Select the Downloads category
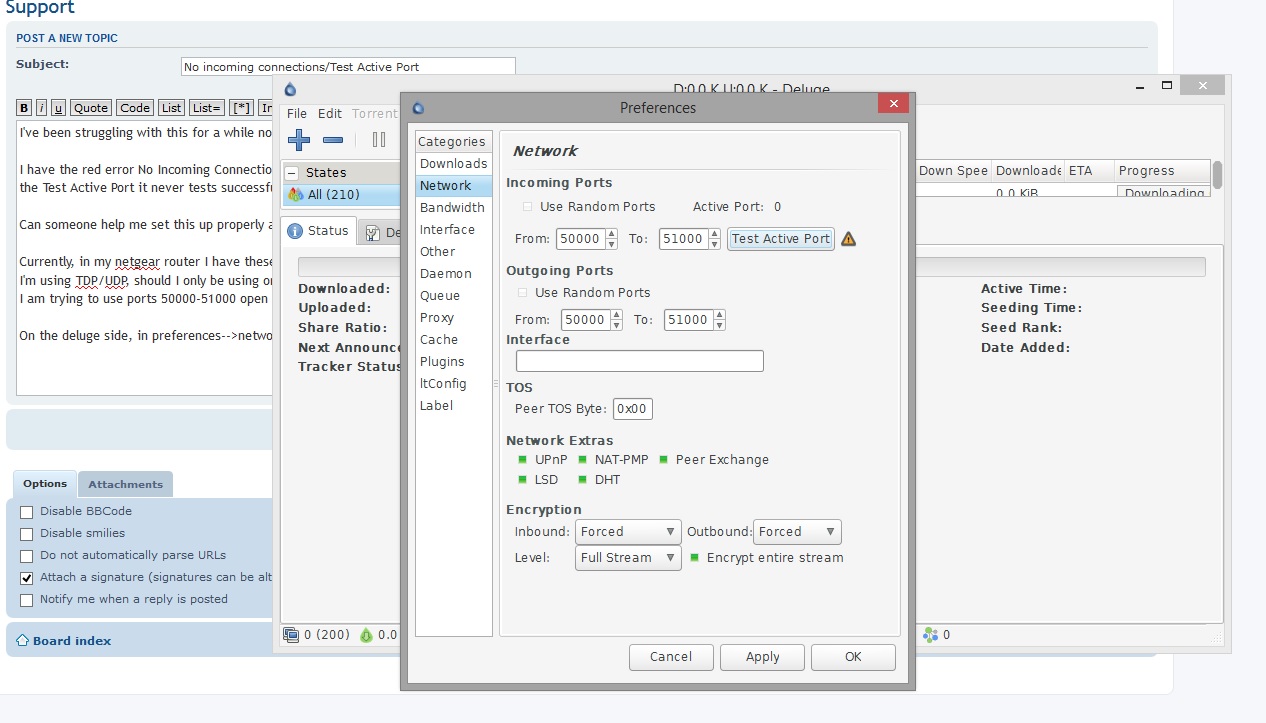Screen dimensions: 1266x723 pos(454,164)
